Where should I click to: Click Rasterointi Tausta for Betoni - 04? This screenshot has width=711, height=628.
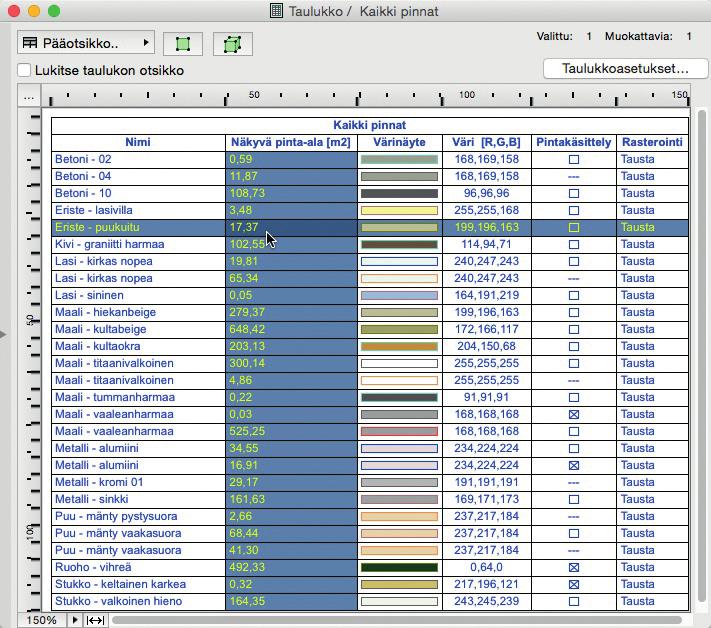tap(638, 177)
